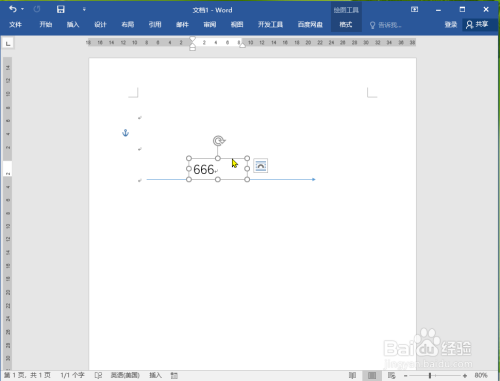Expand Customize Quick Access Toolbar dropdown
This screenshot has height=381, width=500.
[x=84, y=9]
